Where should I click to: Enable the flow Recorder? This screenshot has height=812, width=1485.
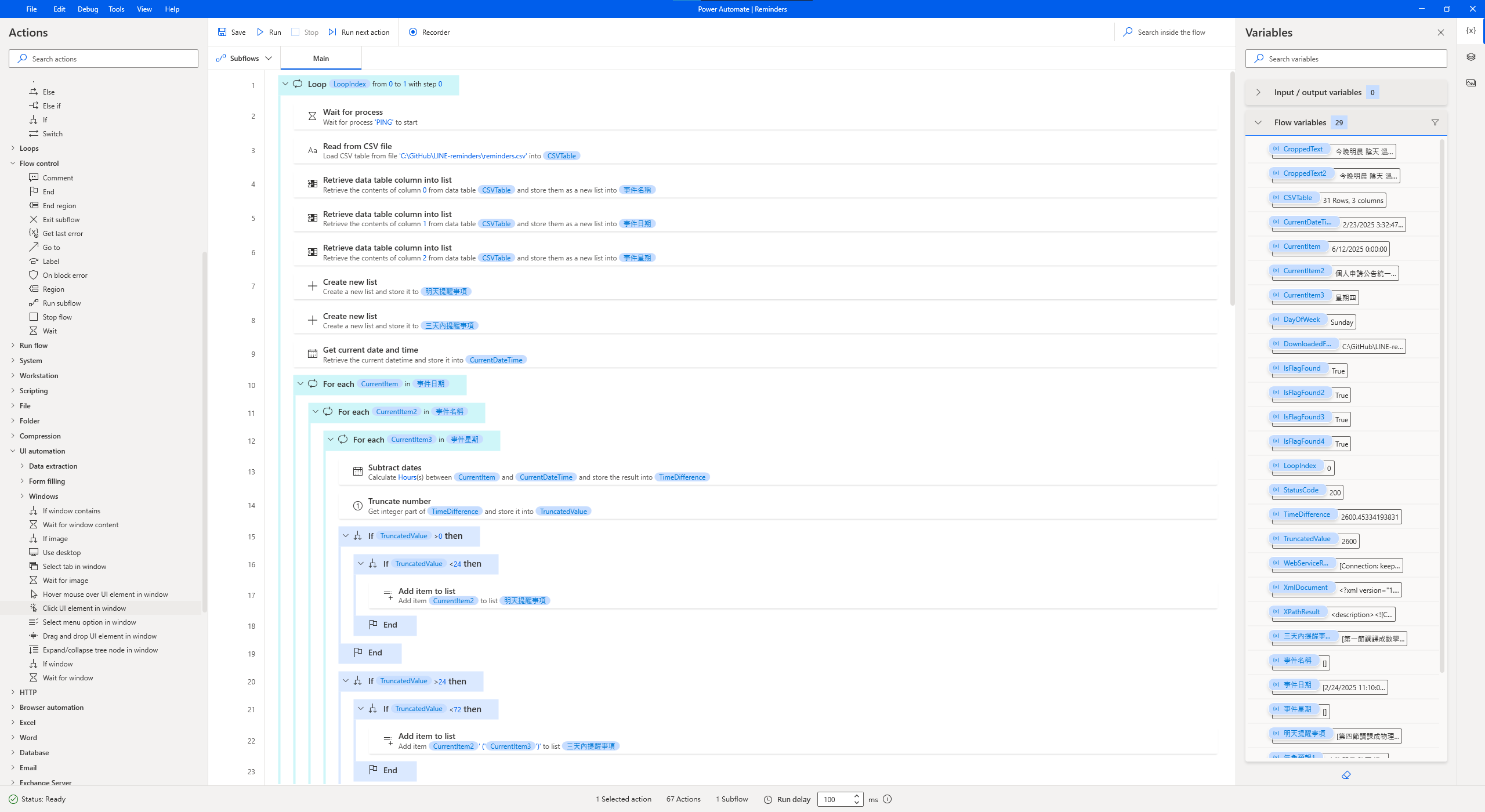coord(413,32)
